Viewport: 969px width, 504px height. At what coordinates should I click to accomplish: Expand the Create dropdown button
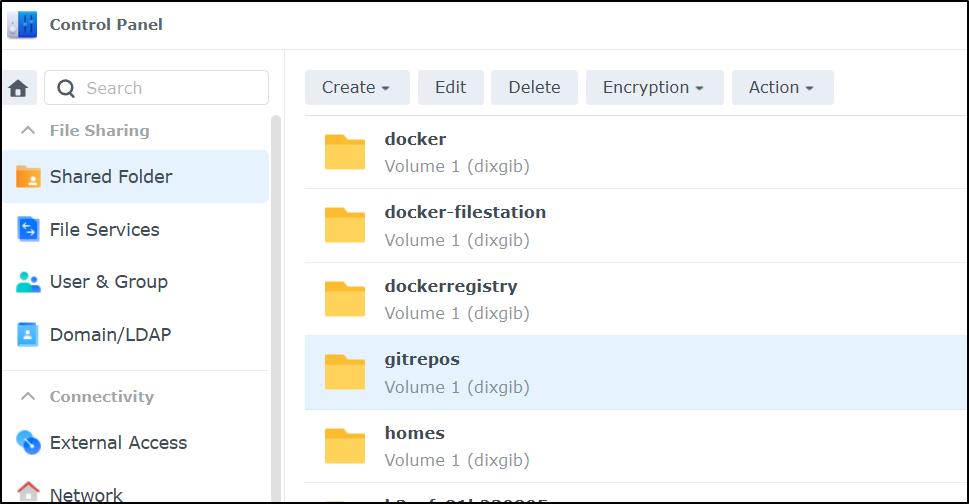[357, 88]
